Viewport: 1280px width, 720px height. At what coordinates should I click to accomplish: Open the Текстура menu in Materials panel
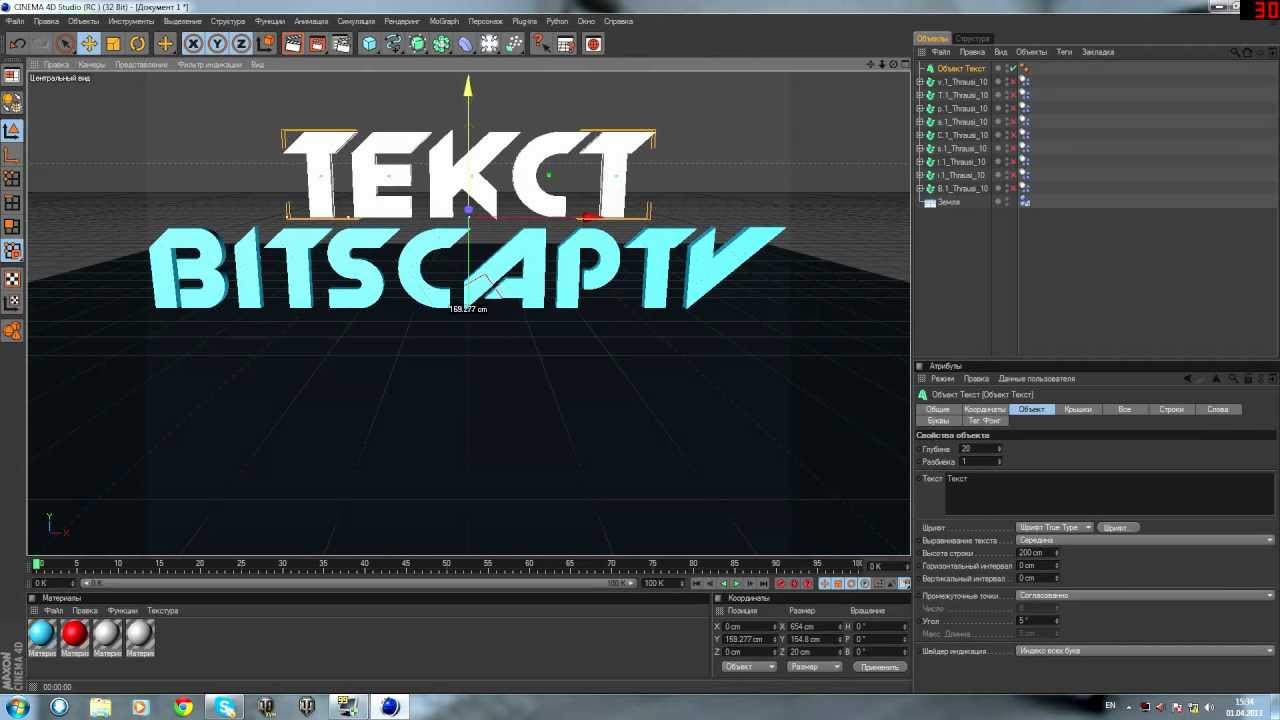[162, 610]
